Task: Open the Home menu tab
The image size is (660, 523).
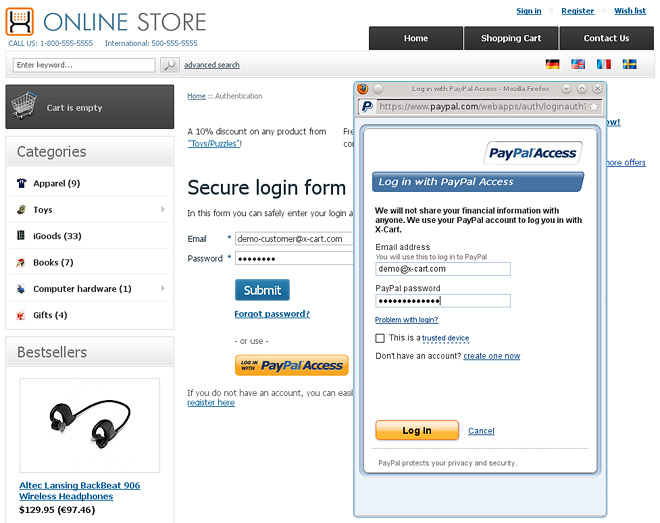Action: tap(416, 38)
